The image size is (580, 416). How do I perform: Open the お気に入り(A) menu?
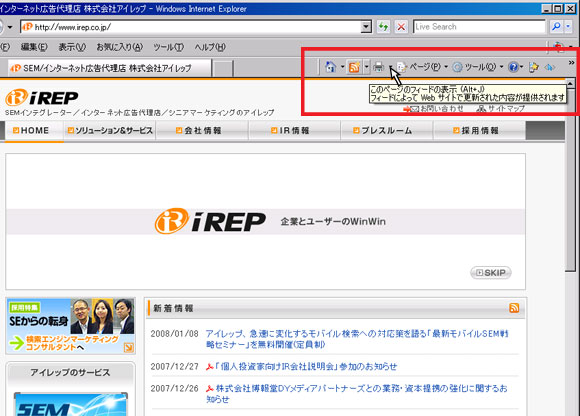coord(119,47)
